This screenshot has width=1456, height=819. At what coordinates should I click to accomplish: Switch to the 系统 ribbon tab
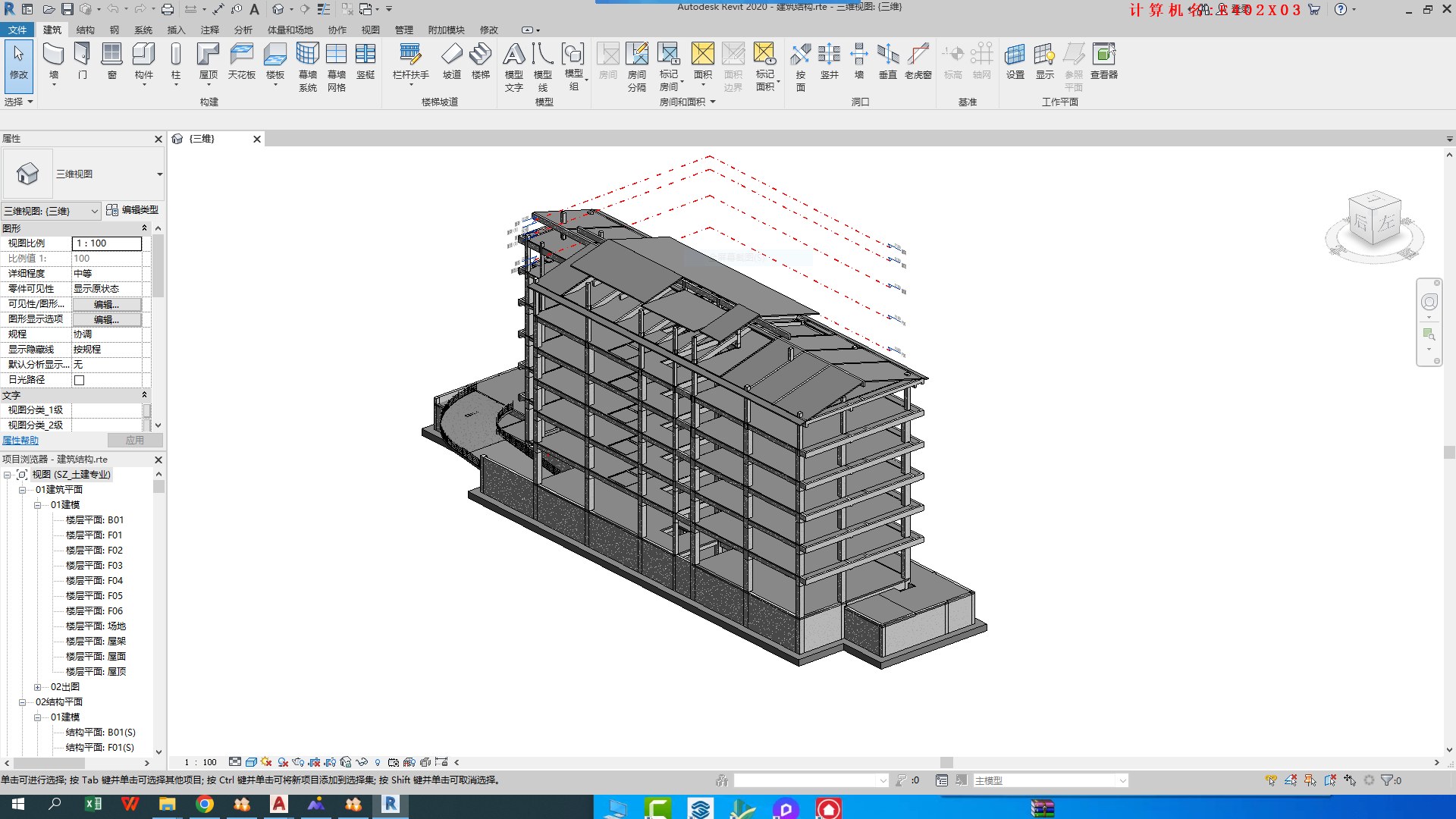[143, 30]
